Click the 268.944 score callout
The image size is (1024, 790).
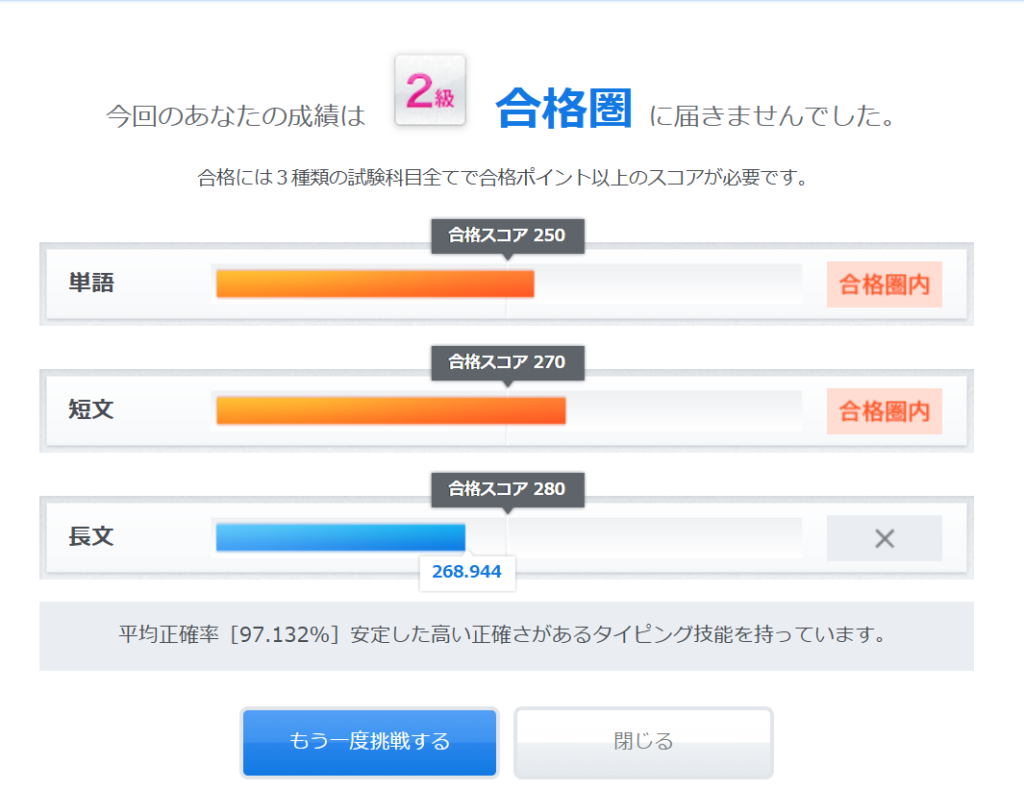pyautogui.click(x=467, y=572)
